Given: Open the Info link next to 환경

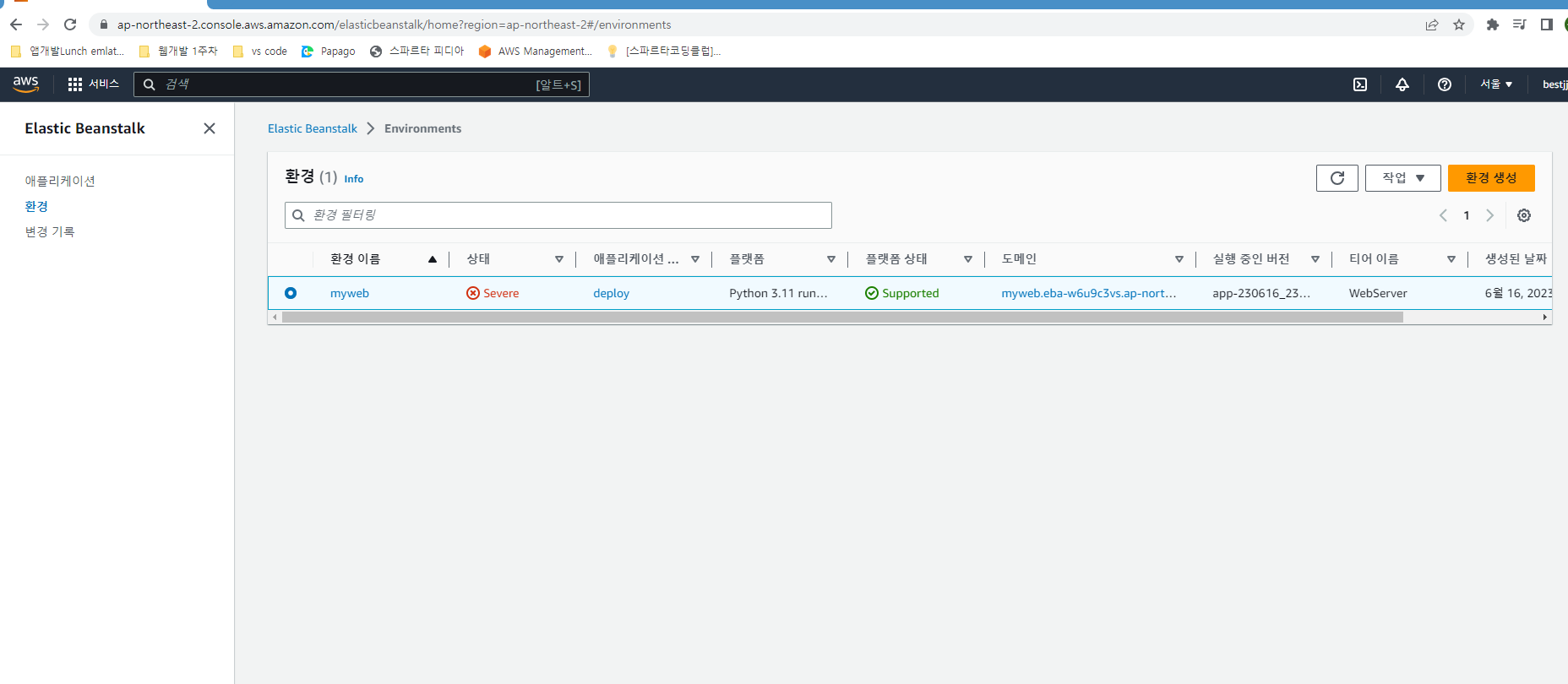Looking at the screenshot, I should [x=354, y=179].
